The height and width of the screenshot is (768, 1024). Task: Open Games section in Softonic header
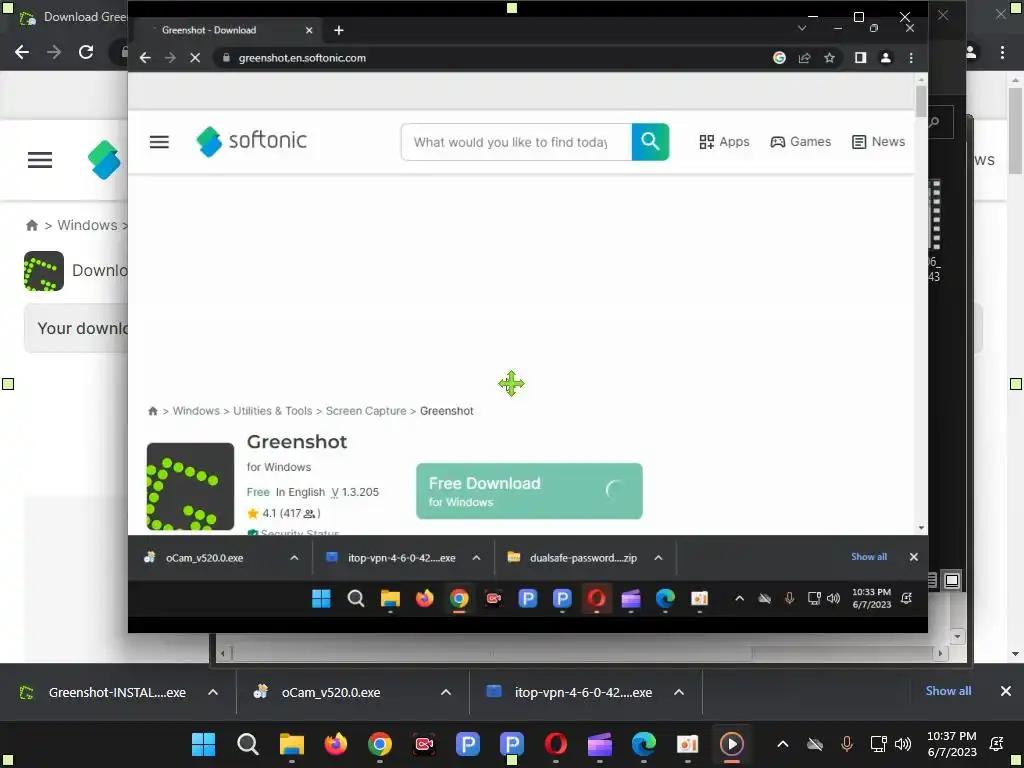pyautogui.click(x=801, y=142)
